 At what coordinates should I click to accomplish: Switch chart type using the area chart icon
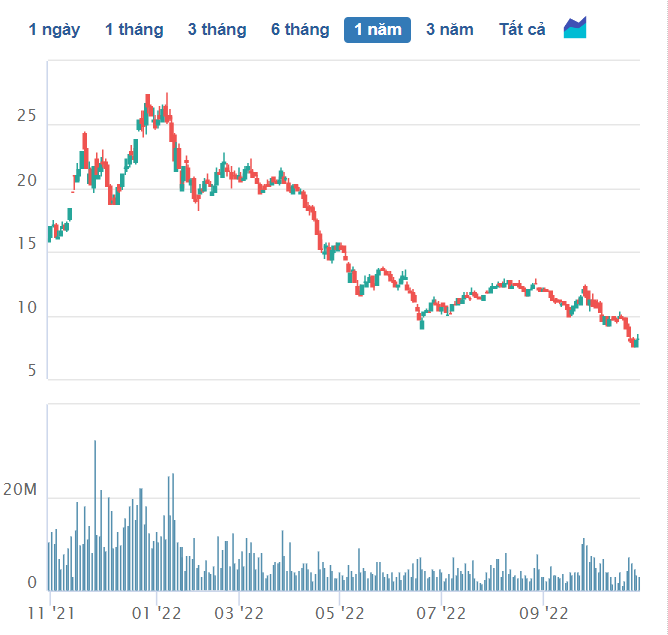pos(575,28)
